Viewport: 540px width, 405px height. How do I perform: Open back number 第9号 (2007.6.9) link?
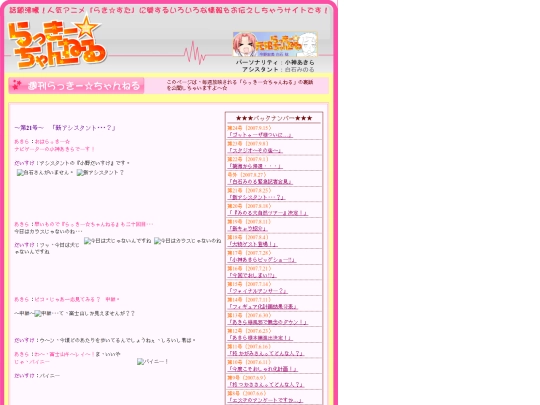pyautogui.click(x=266, y=384)
